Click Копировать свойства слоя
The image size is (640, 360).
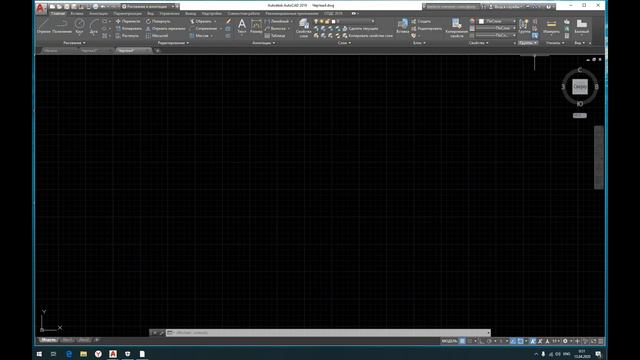pos(367,36)
